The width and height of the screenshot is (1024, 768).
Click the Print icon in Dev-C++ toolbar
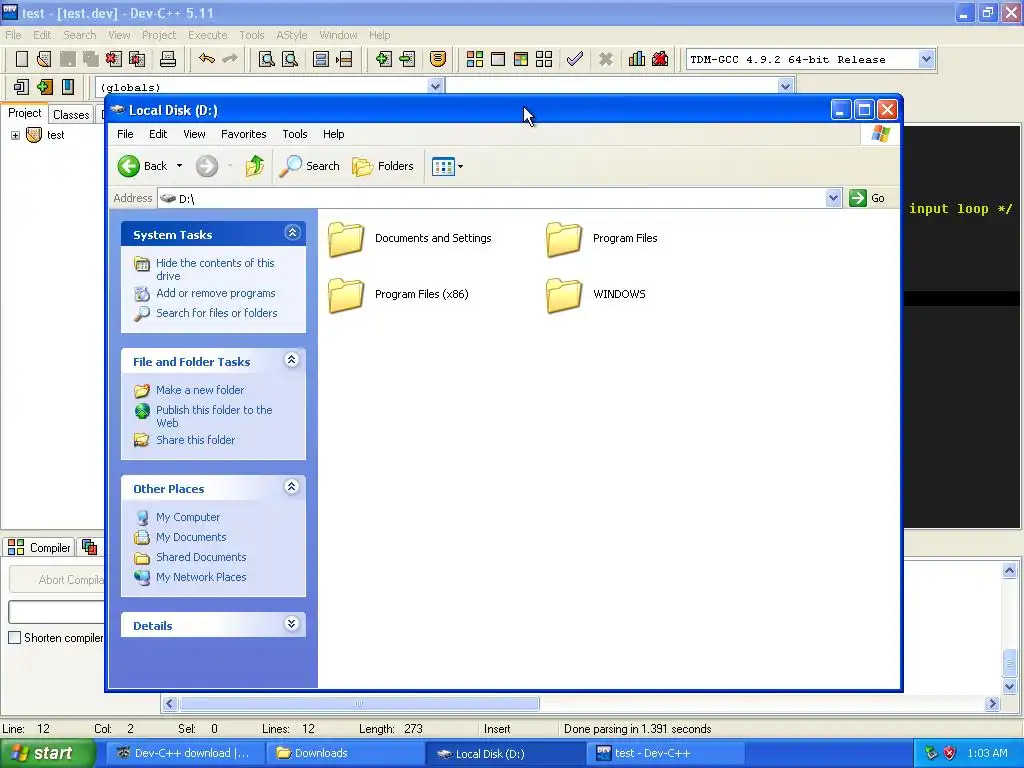[x=168, y=59]
